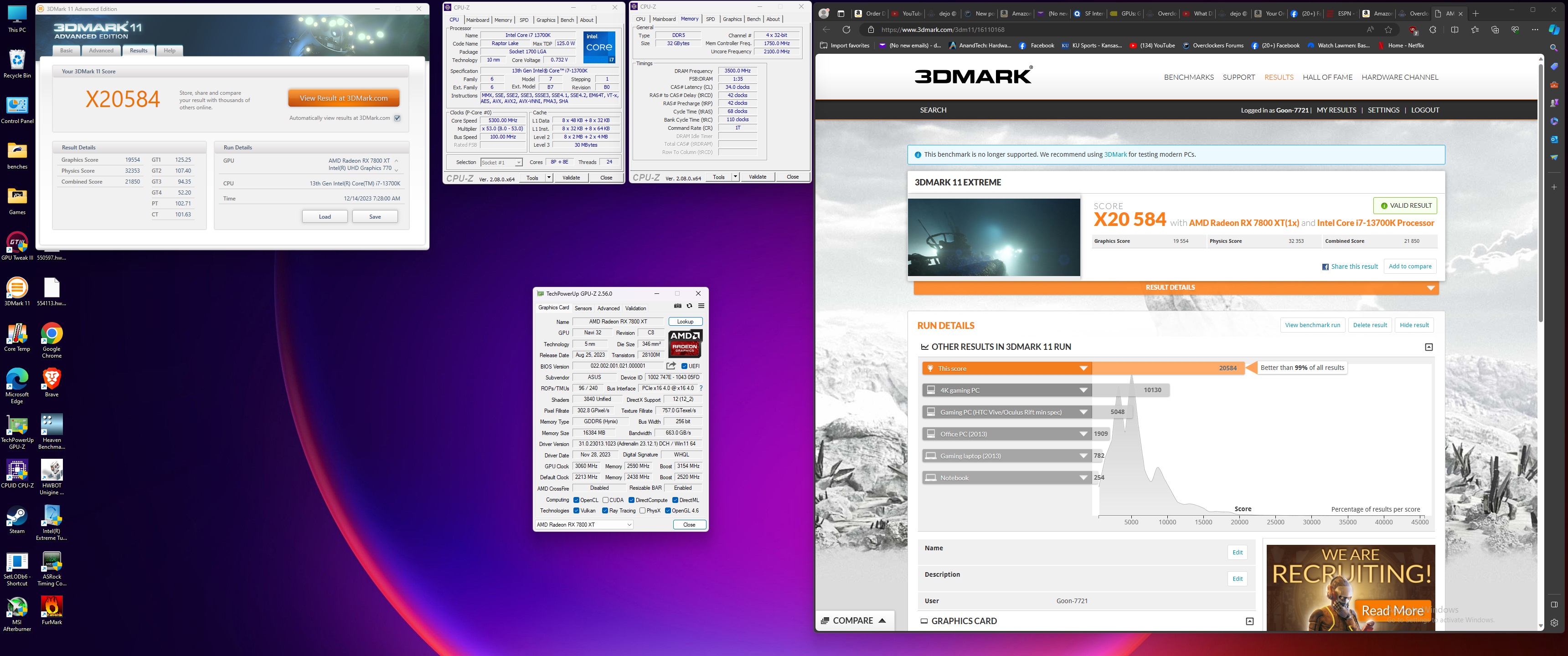Click the Add to compare button
Screen dimensions: 1568x656
pos(1410,266)
